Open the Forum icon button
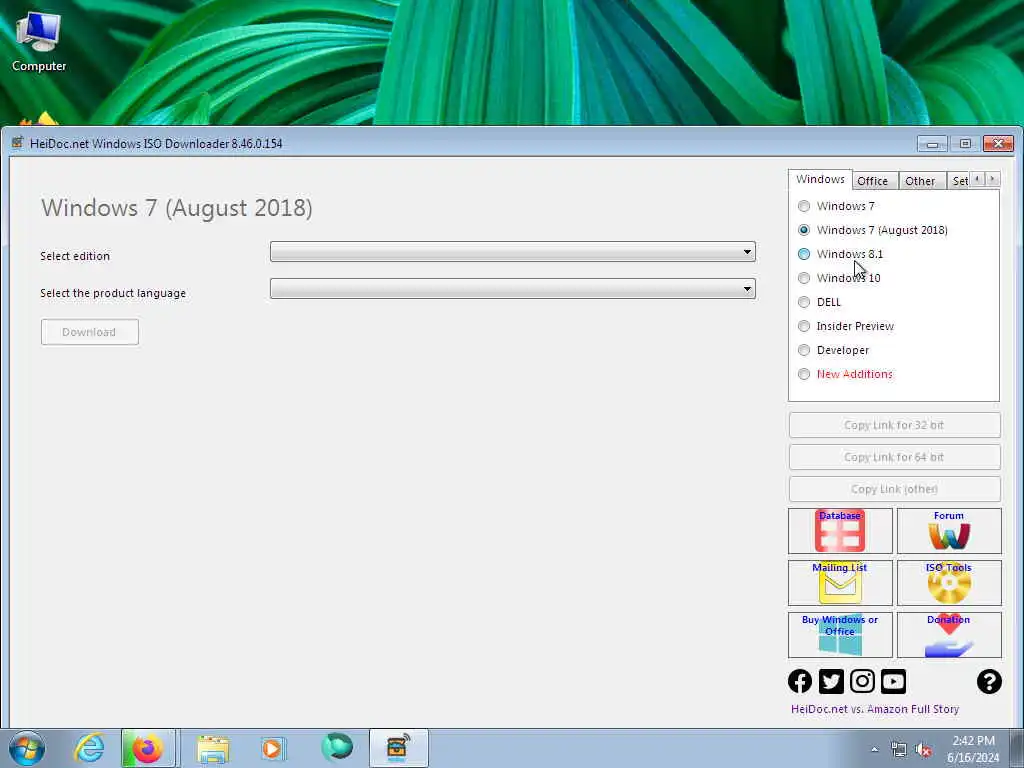This screenshot has width=1024, height=768. point(949,531)
